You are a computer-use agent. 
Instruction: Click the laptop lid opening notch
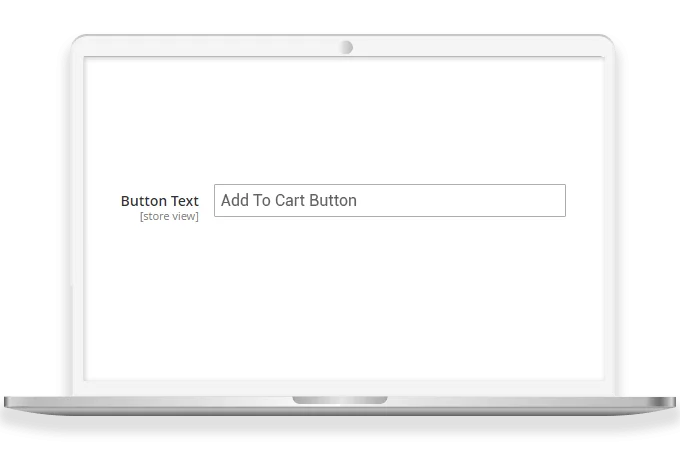tap(340, 400)
